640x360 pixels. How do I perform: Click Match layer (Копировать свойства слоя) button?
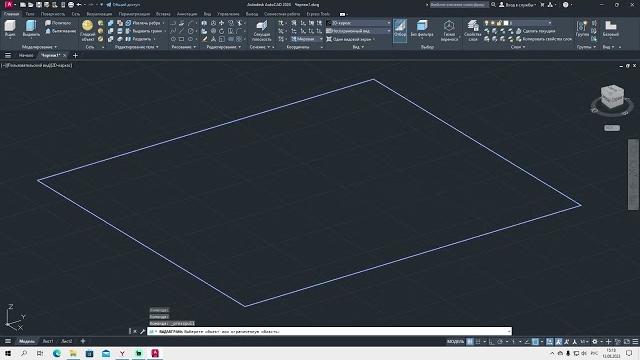coord(544,39)
